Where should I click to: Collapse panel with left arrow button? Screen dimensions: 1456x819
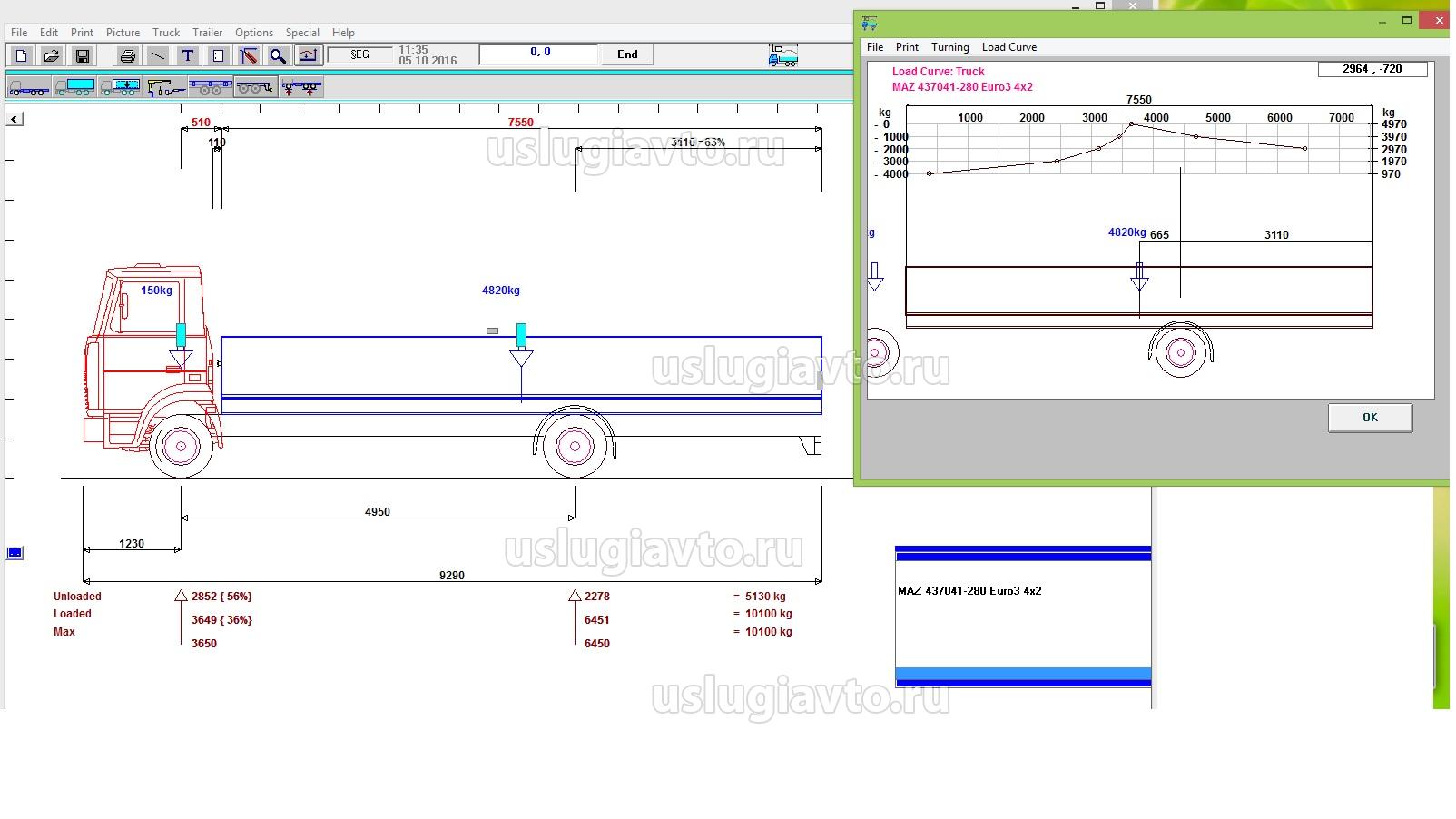click(15, 119)
